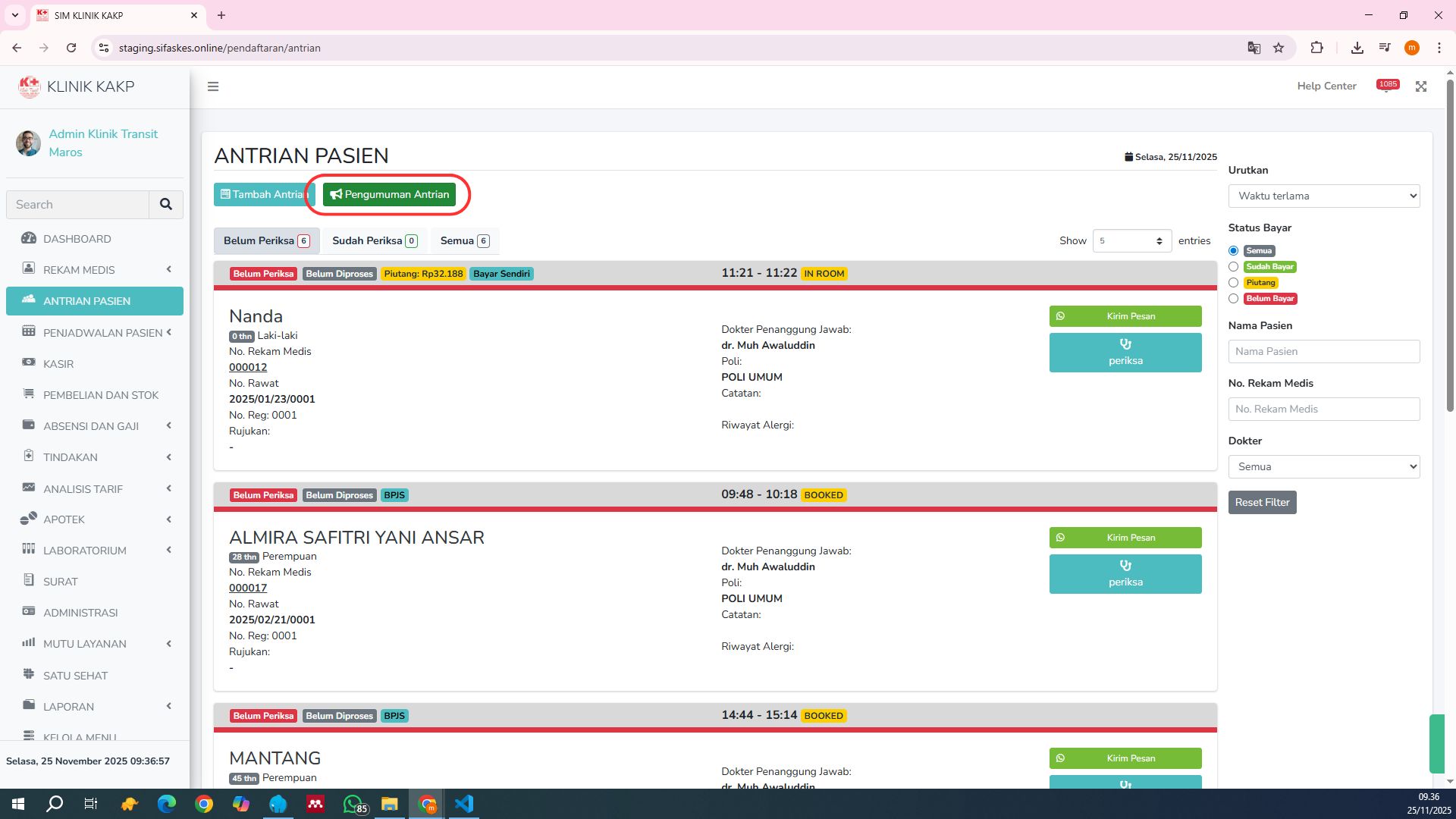Click the sidebar search magnifier icon
1456x819 pixels.
pyautogui.click(x=165, y=204)
